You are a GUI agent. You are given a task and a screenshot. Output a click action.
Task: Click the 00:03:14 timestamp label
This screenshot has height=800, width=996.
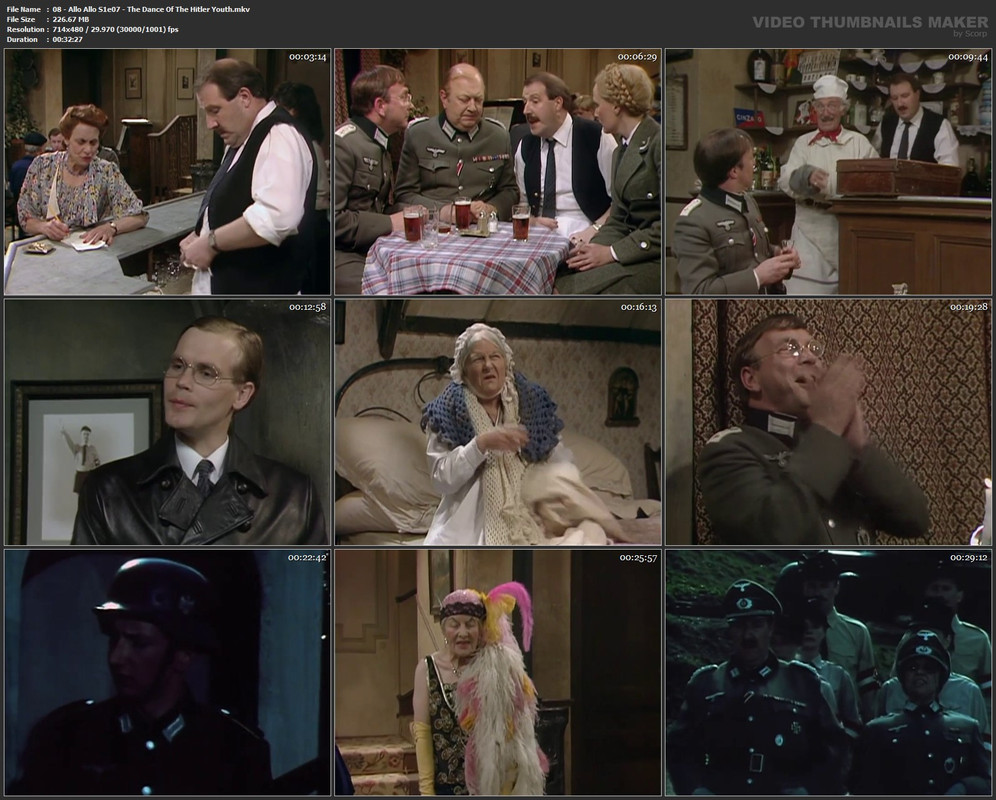pyautogui.click(x=307, y=57)
